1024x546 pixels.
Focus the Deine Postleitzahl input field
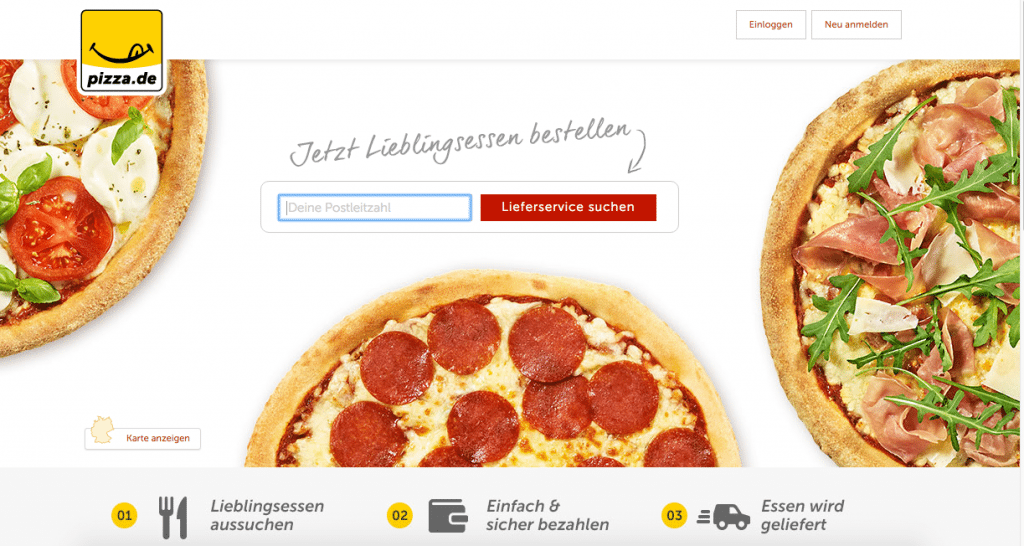374,208
